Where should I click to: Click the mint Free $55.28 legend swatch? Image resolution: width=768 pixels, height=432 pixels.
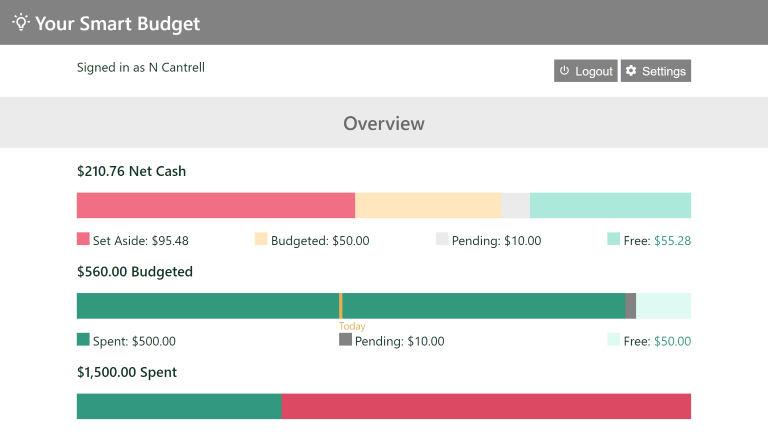613,240
